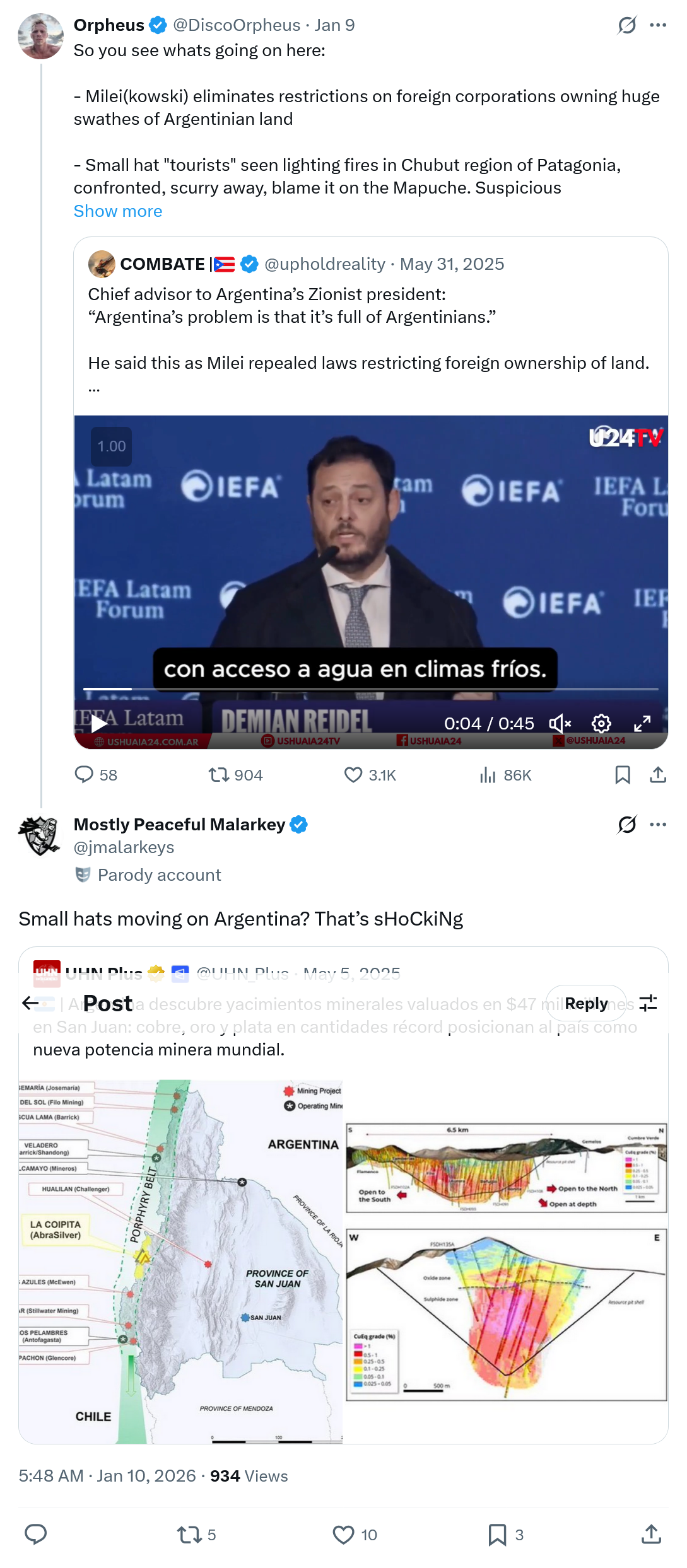Image resolution: width=687 pixels, height=1568 pixels.
Task: Open the three-dot menu on Orpheus's post
Action: (x=658, y=25)
